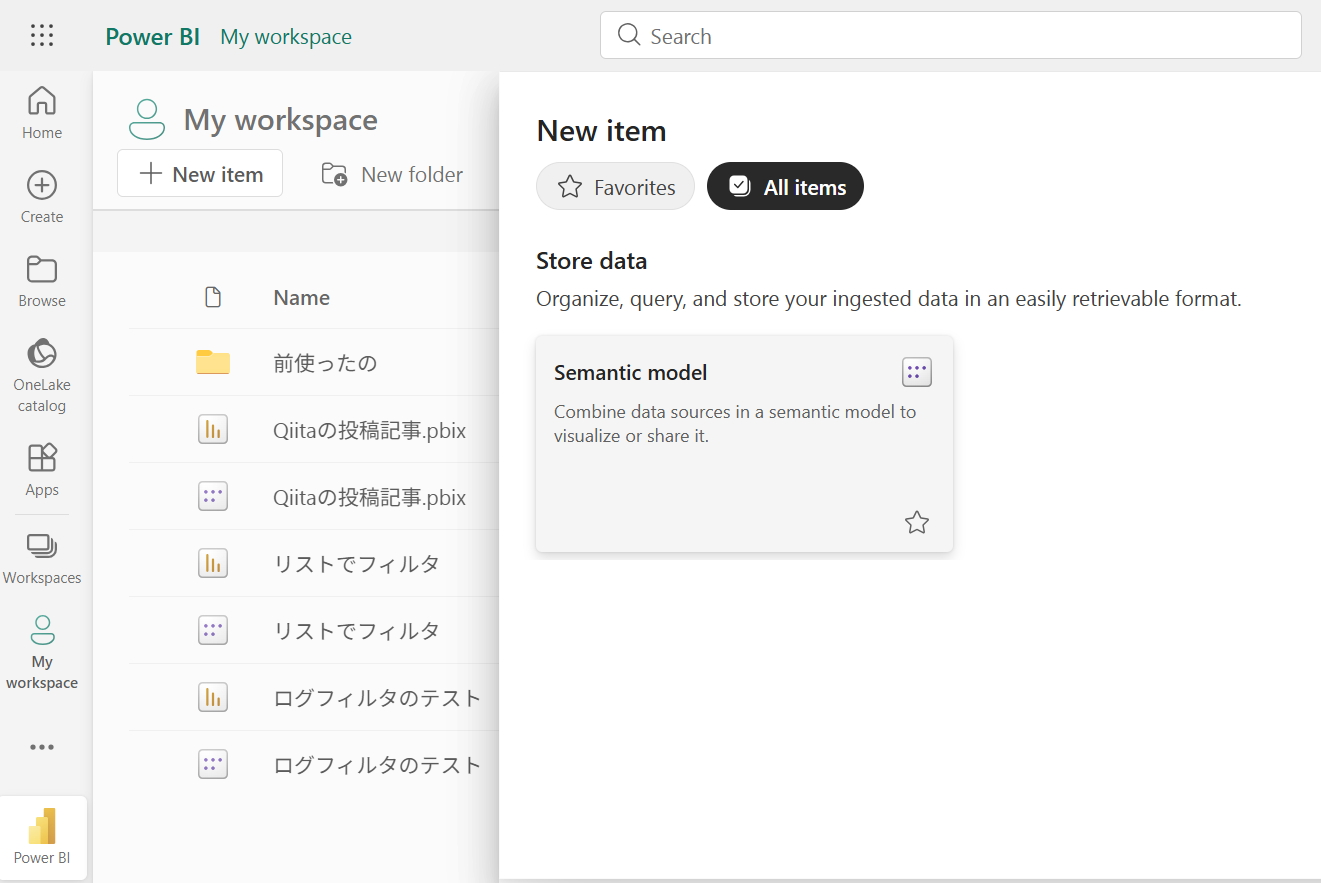1321x883 pixels.
Task: Click the folder icon for 前使ったの
Action: click(213, 362)
